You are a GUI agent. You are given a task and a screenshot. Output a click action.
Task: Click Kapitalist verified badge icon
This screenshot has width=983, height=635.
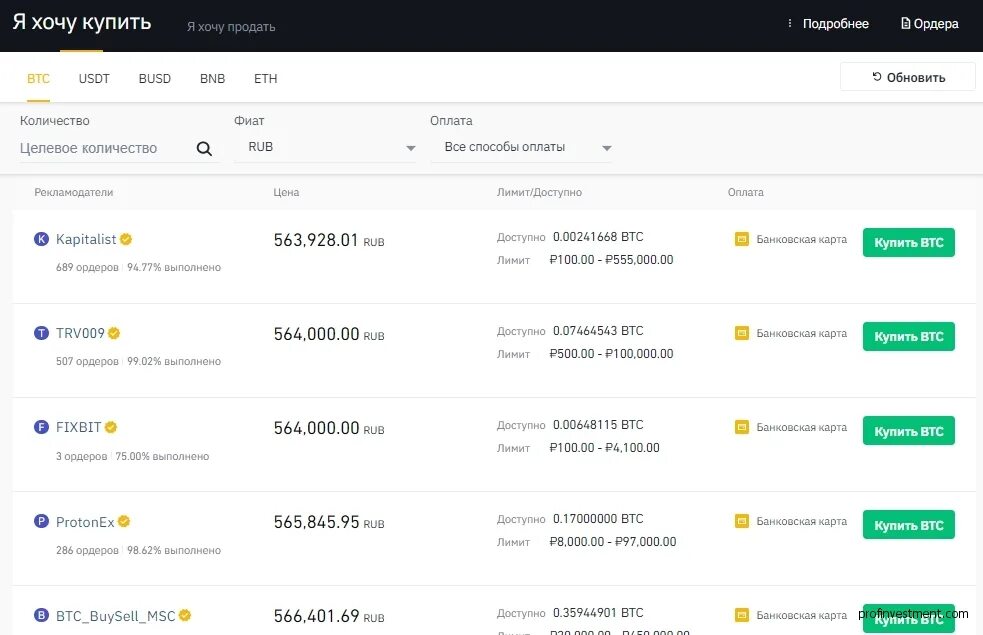126,239
